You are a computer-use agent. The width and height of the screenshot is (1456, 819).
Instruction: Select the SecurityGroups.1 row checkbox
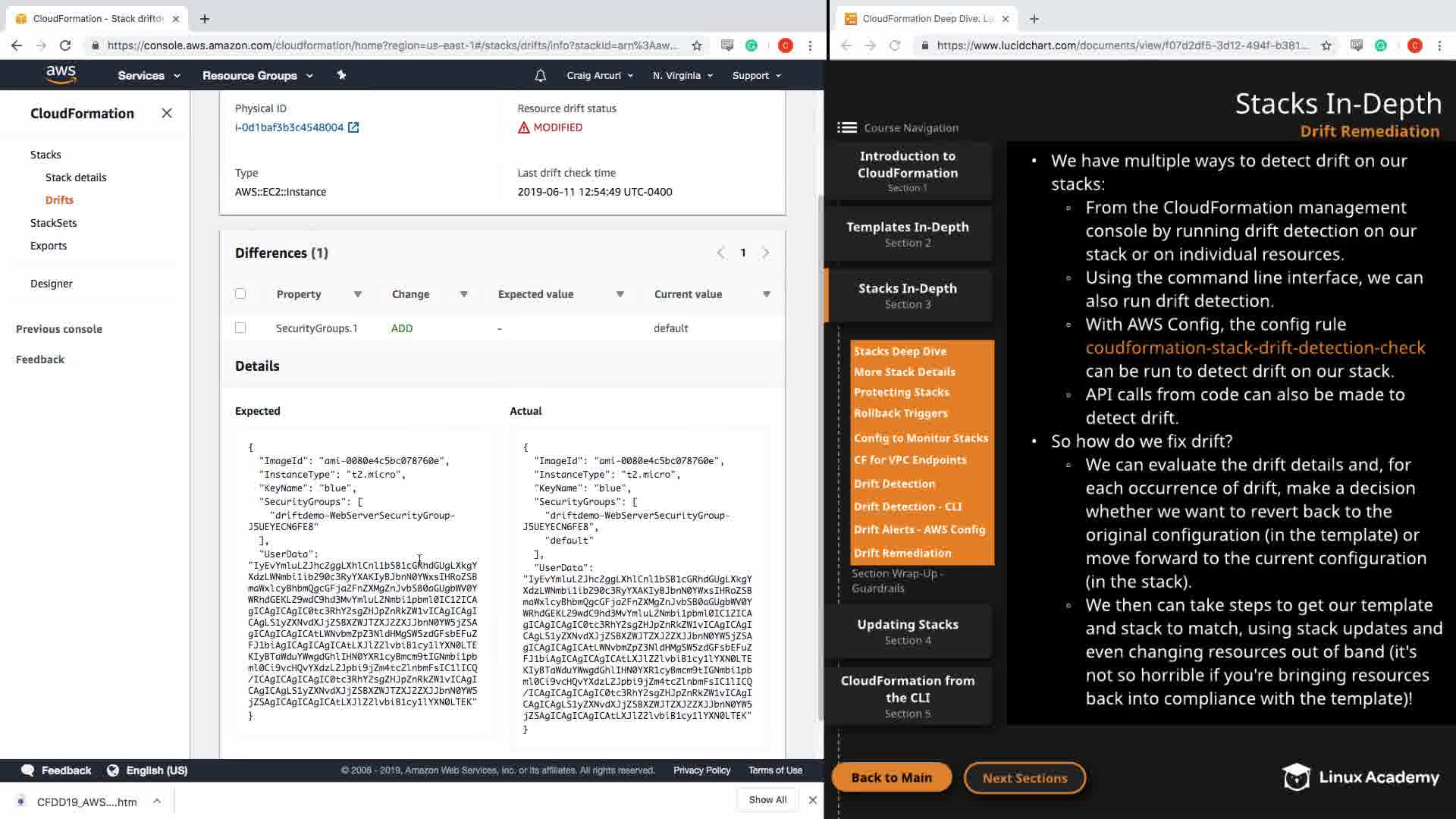pos(240,328)
